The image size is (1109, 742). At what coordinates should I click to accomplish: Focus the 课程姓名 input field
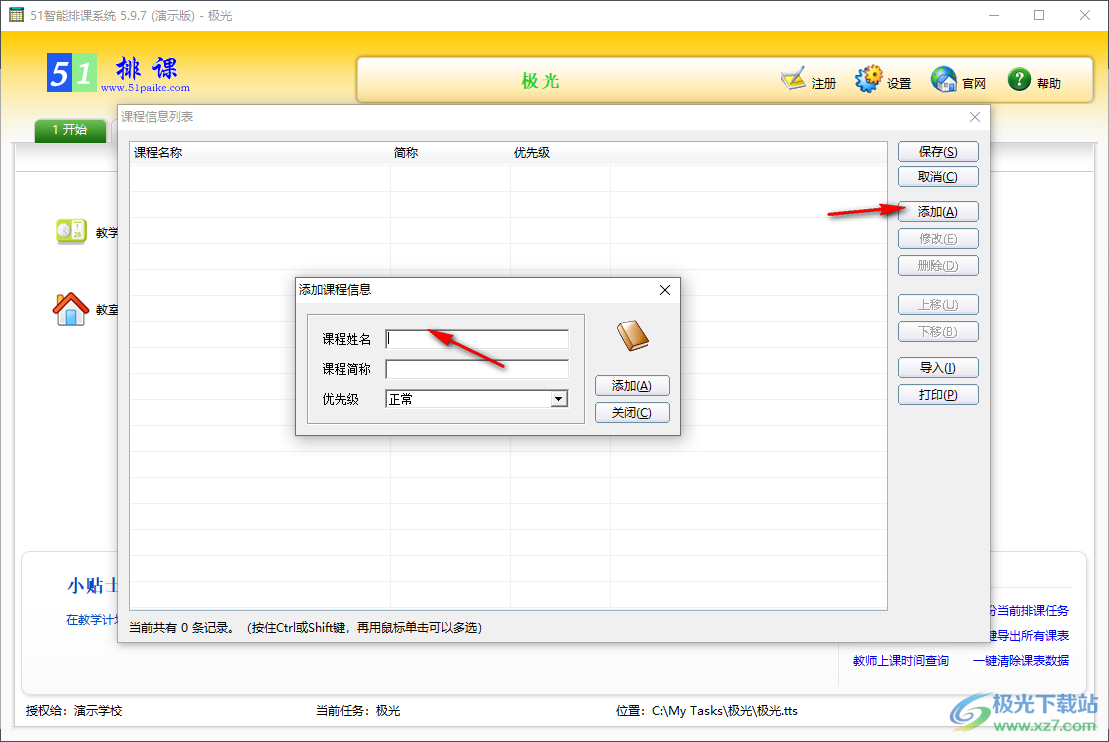click(477, 339)
